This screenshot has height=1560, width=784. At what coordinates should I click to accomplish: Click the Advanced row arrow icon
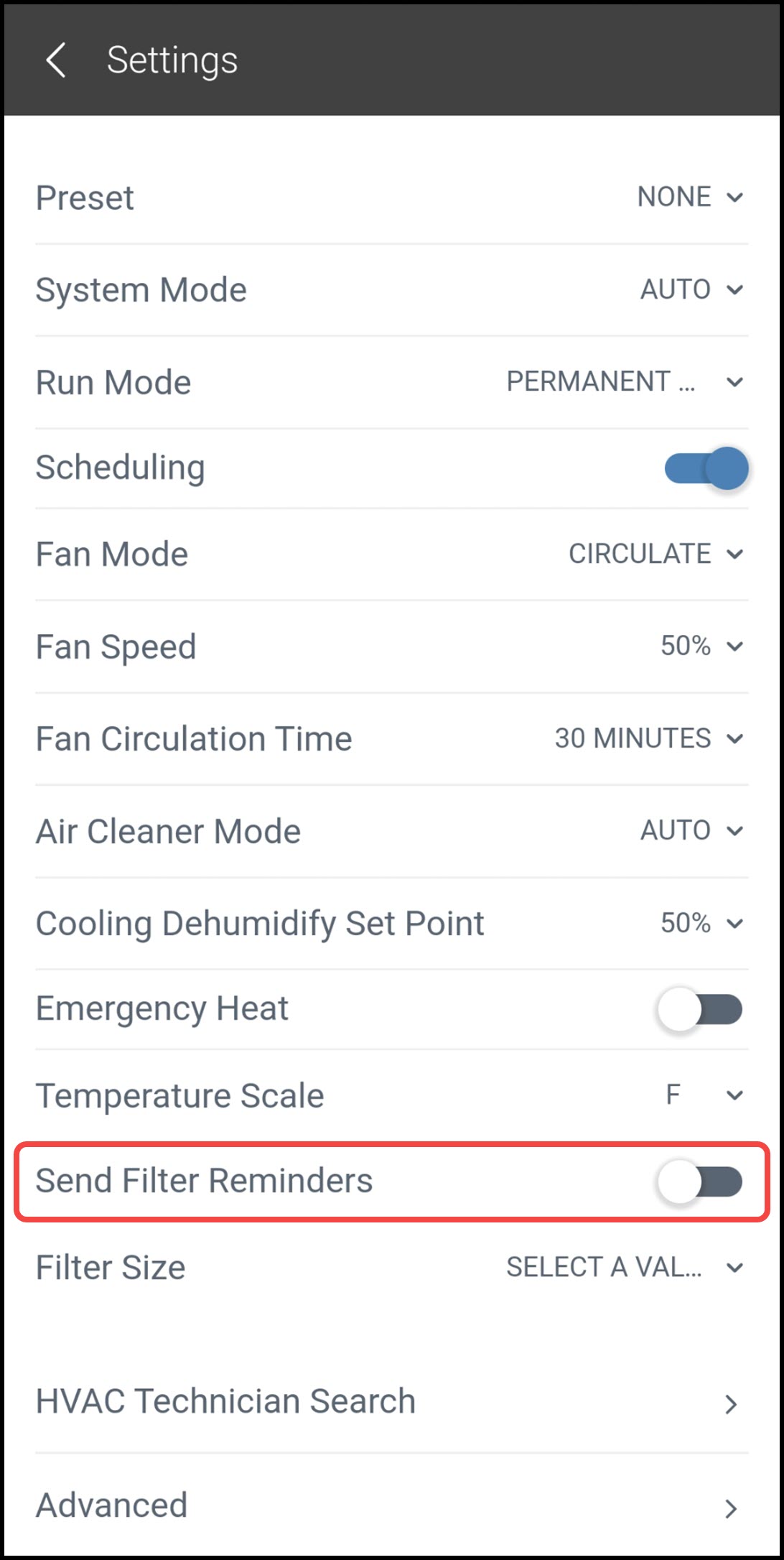point(731,1508)
